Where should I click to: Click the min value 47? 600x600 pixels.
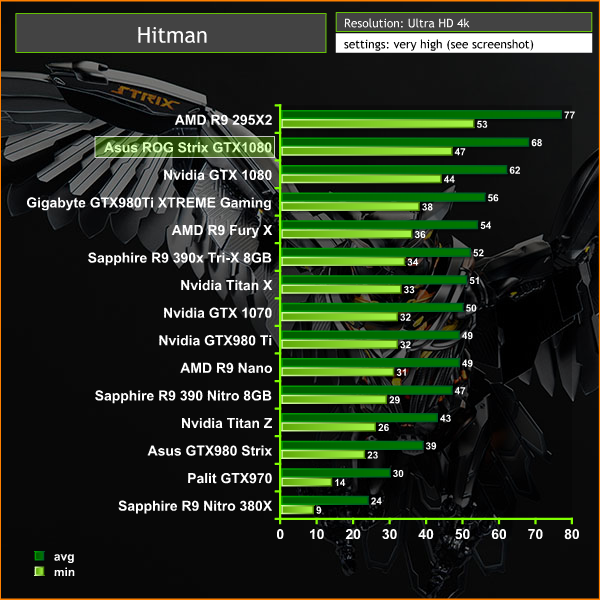pyautogui.click(x=460, y=152)
